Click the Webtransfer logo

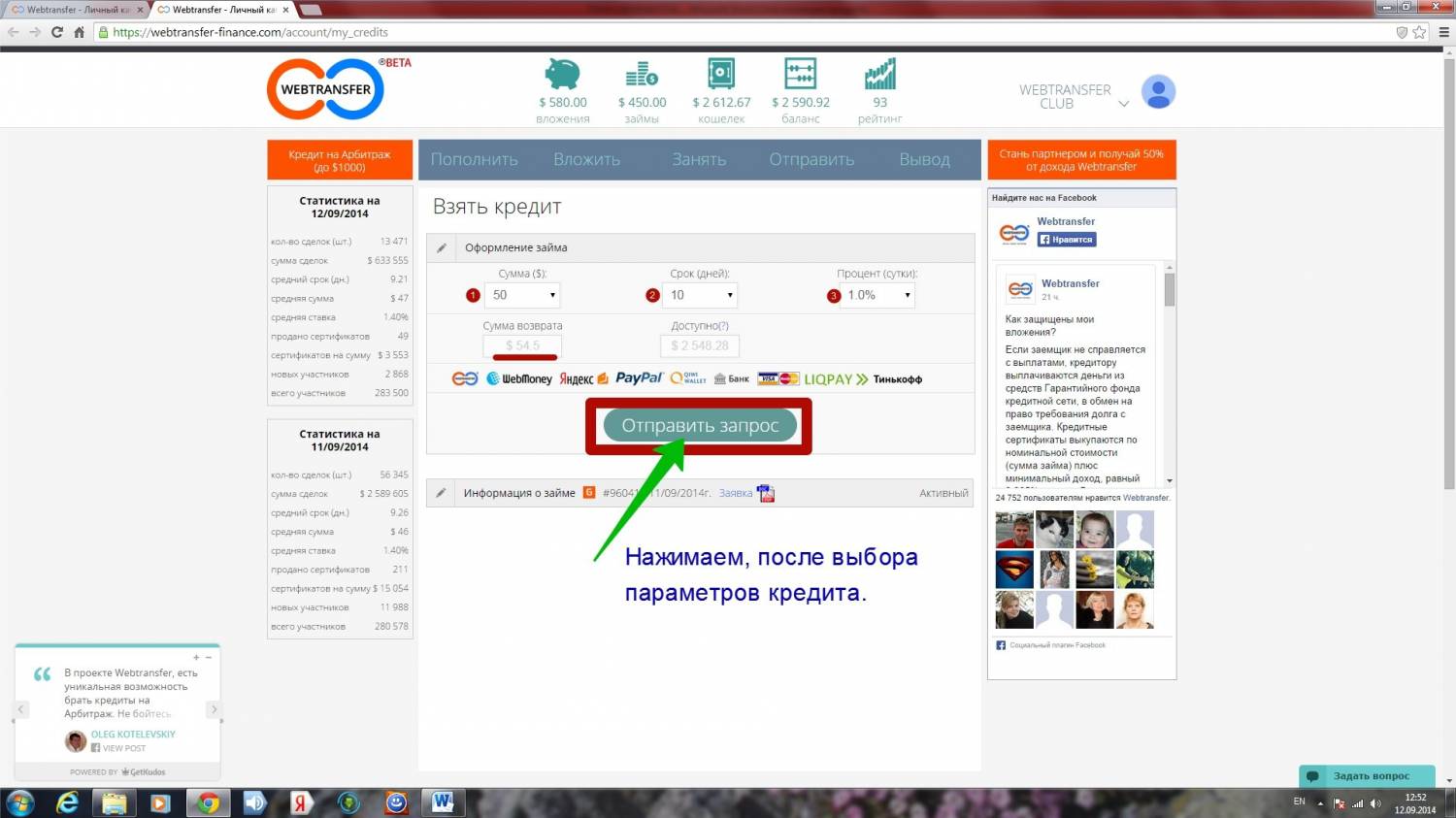[326, 89]
